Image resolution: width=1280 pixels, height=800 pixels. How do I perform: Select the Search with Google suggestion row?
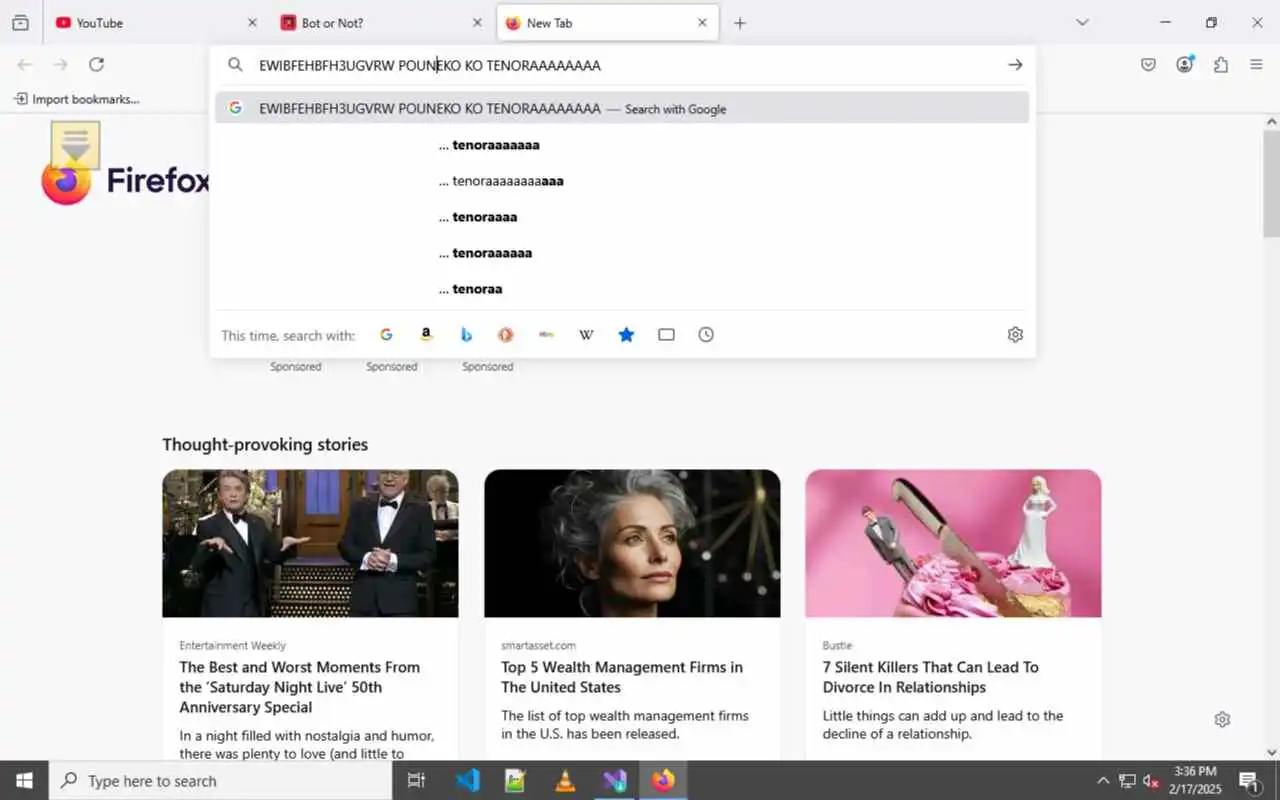click(622, 108)
